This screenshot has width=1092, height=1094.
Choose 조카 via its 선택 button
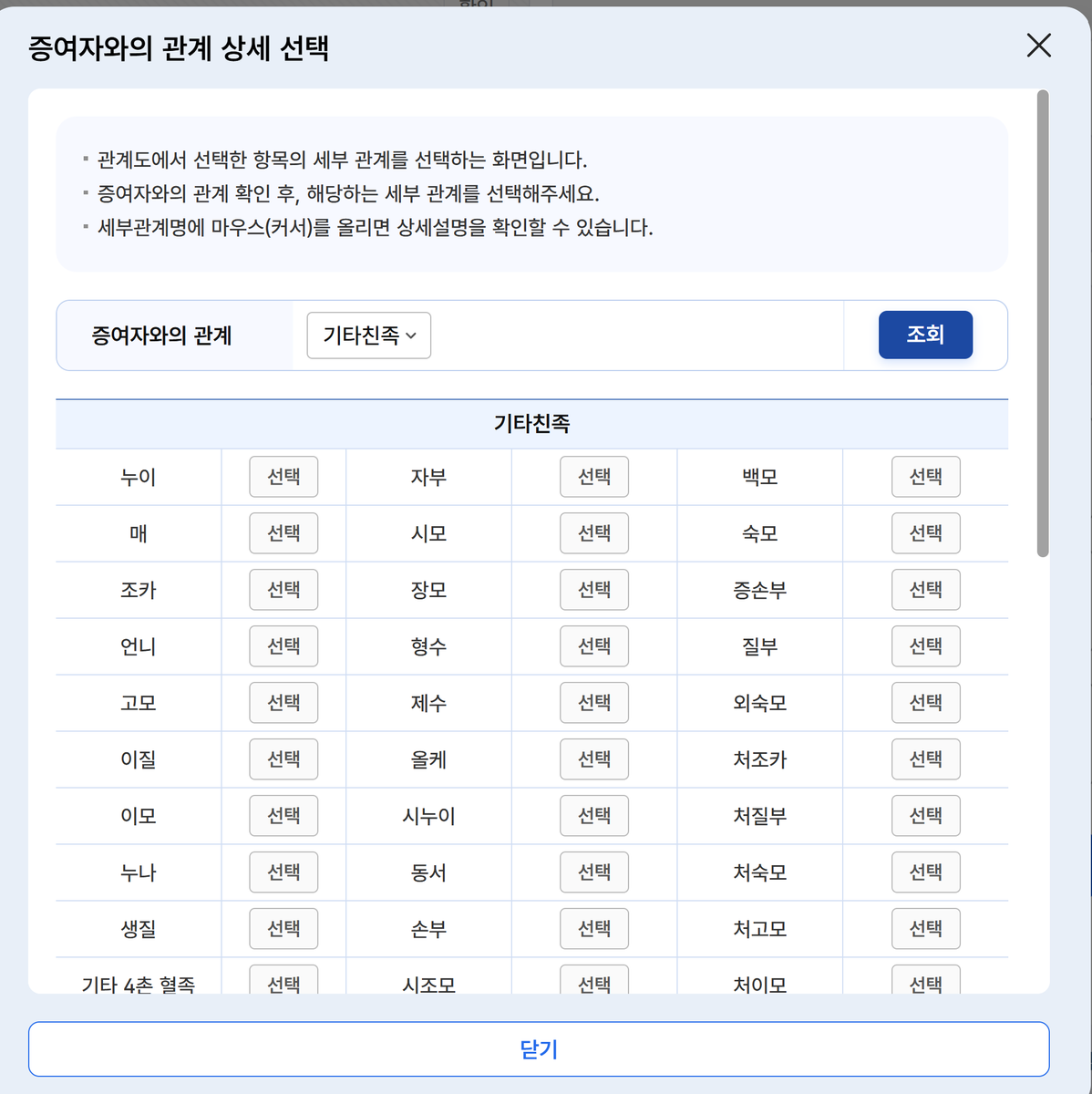pos(283,590)
